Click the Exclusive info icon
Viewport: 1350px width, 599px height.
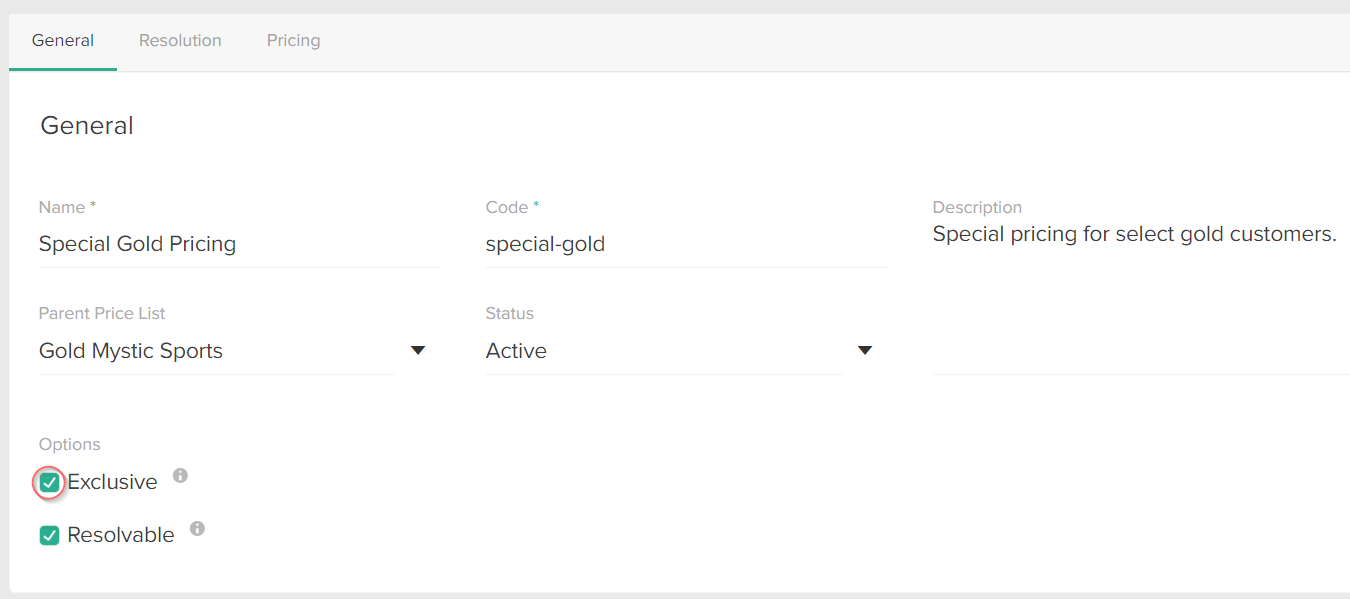(x=179, y=476)
